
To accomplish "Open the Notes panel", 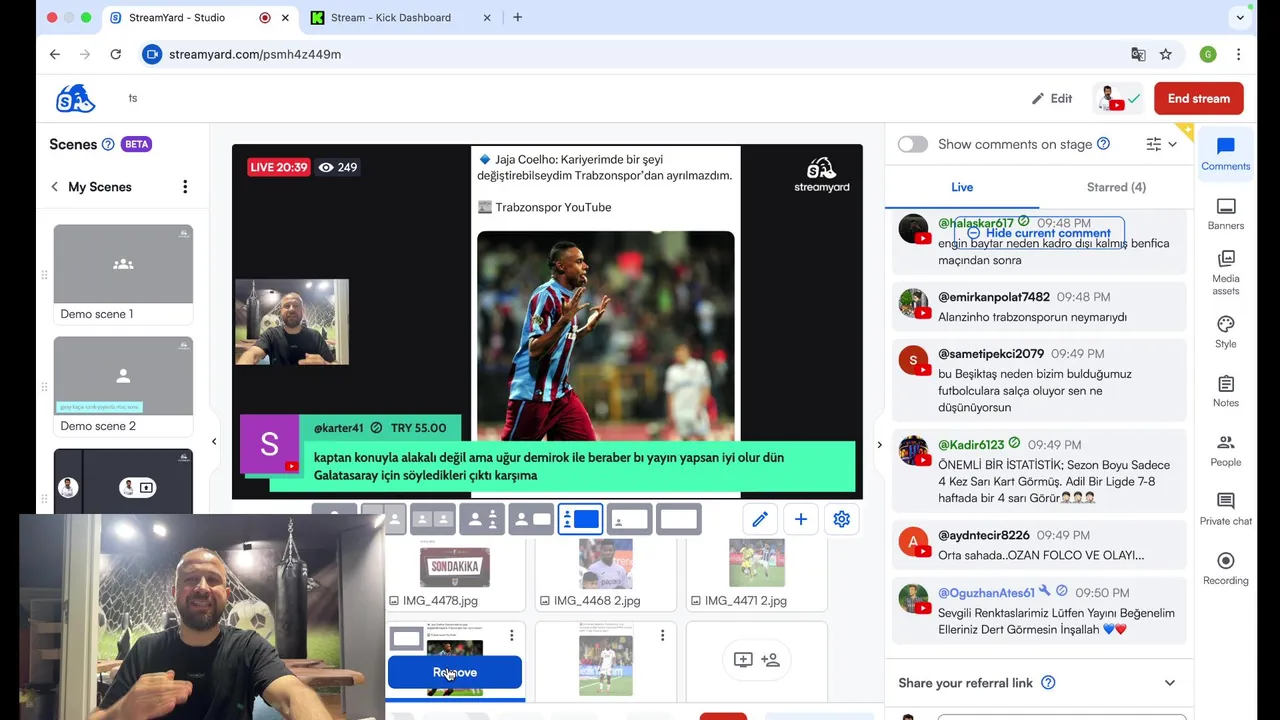I will point(1226,391).
